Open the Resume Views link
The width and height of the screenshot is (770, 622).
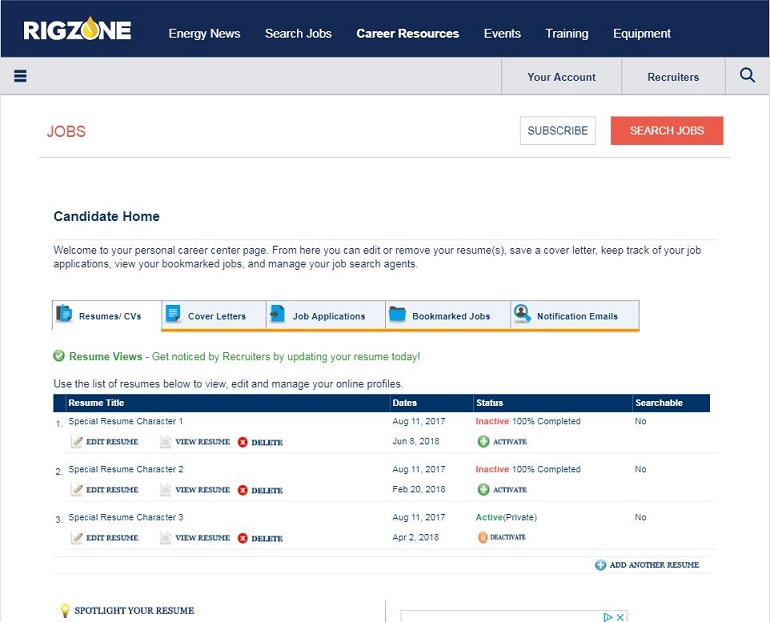pyautogui.click(x=106, y=356)
